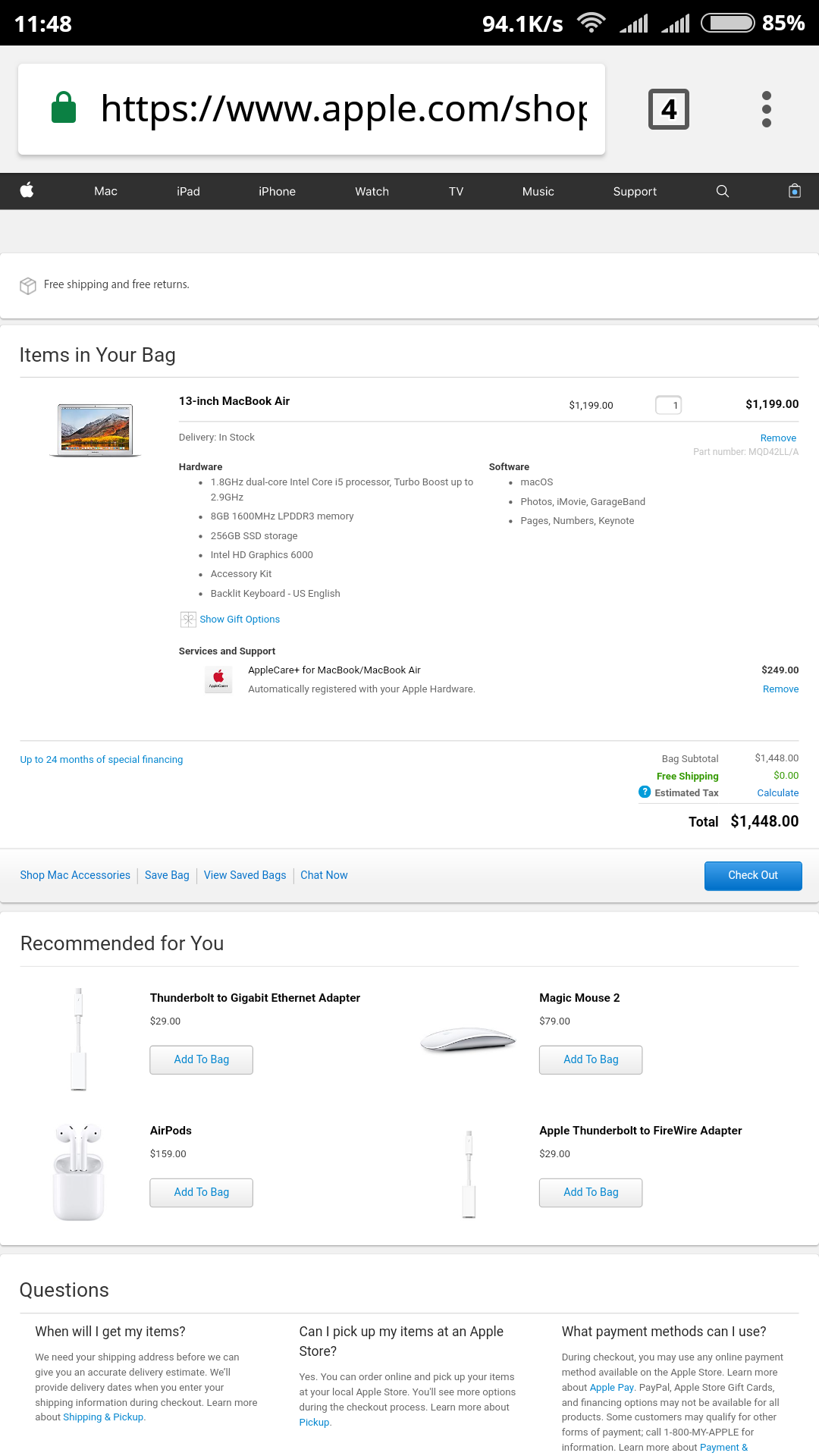This screenshot has width=819, height=1456.
Task: Click Calculate estimated tax link
Action: tap(777, 793)
